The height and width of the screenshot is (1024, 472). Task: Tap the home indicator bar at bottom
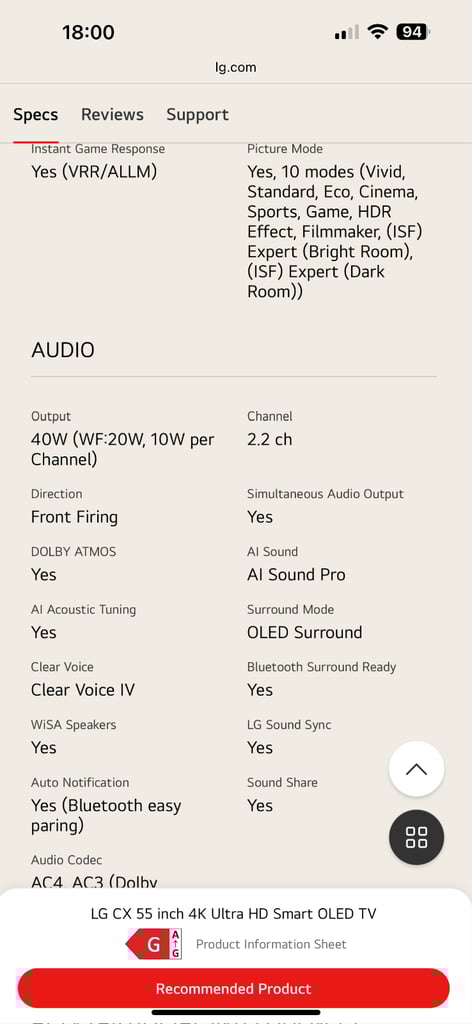[x=236, y=1013]
